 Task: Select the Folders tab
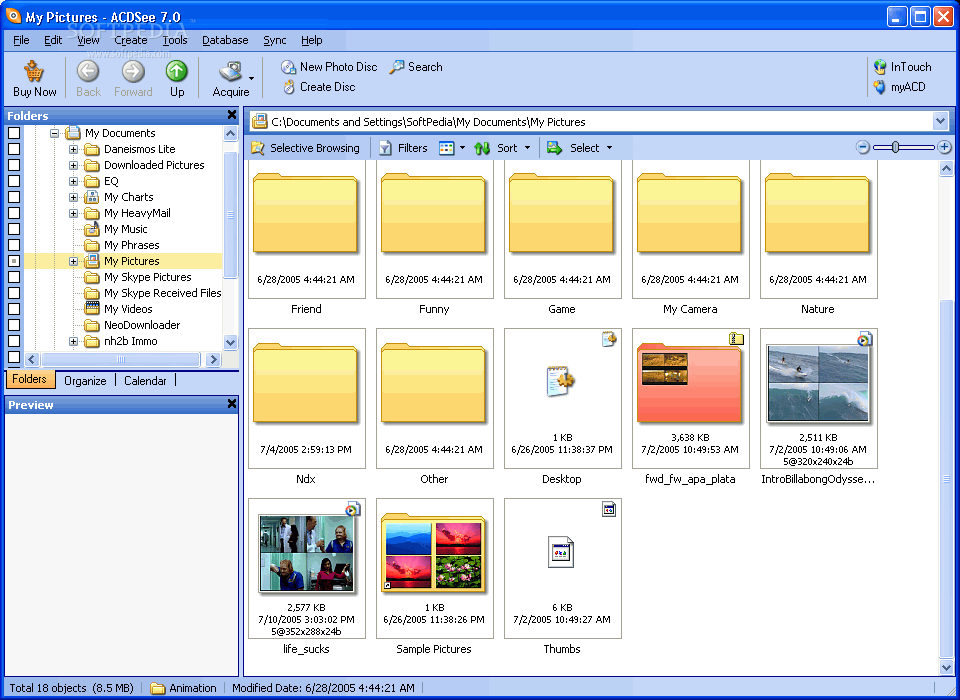pos(29,379)
